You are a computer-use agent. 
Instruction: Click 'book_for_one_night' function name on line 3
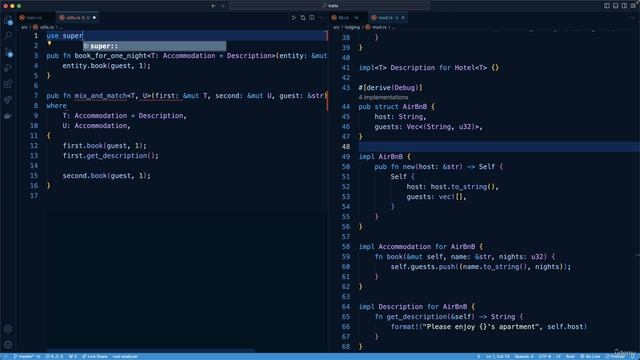[110, 56]
